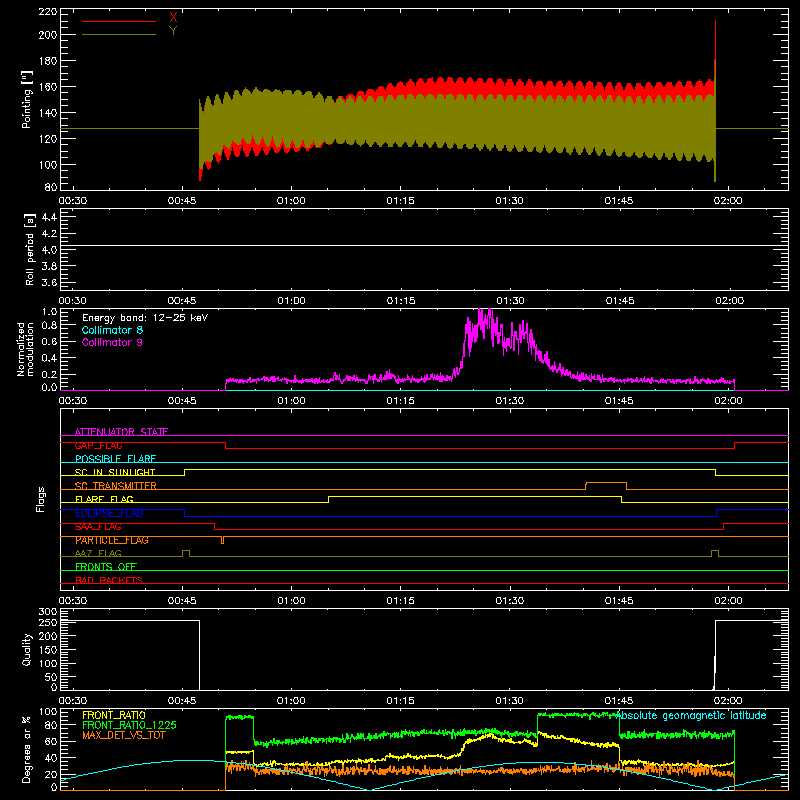The width and height of the screenshot is (800, 800).
Task: Click '02:00' time label under Flags plot
Action: point(728,601)
